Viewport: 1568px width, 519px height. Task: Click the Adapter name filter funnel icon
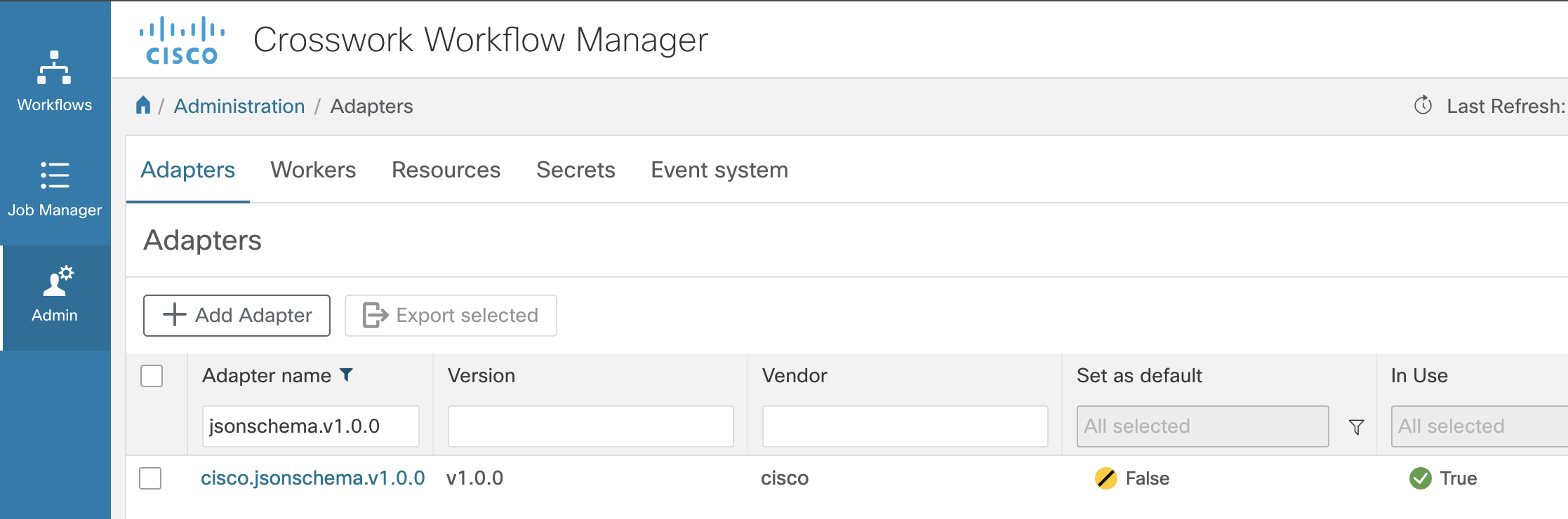(346, 375)
